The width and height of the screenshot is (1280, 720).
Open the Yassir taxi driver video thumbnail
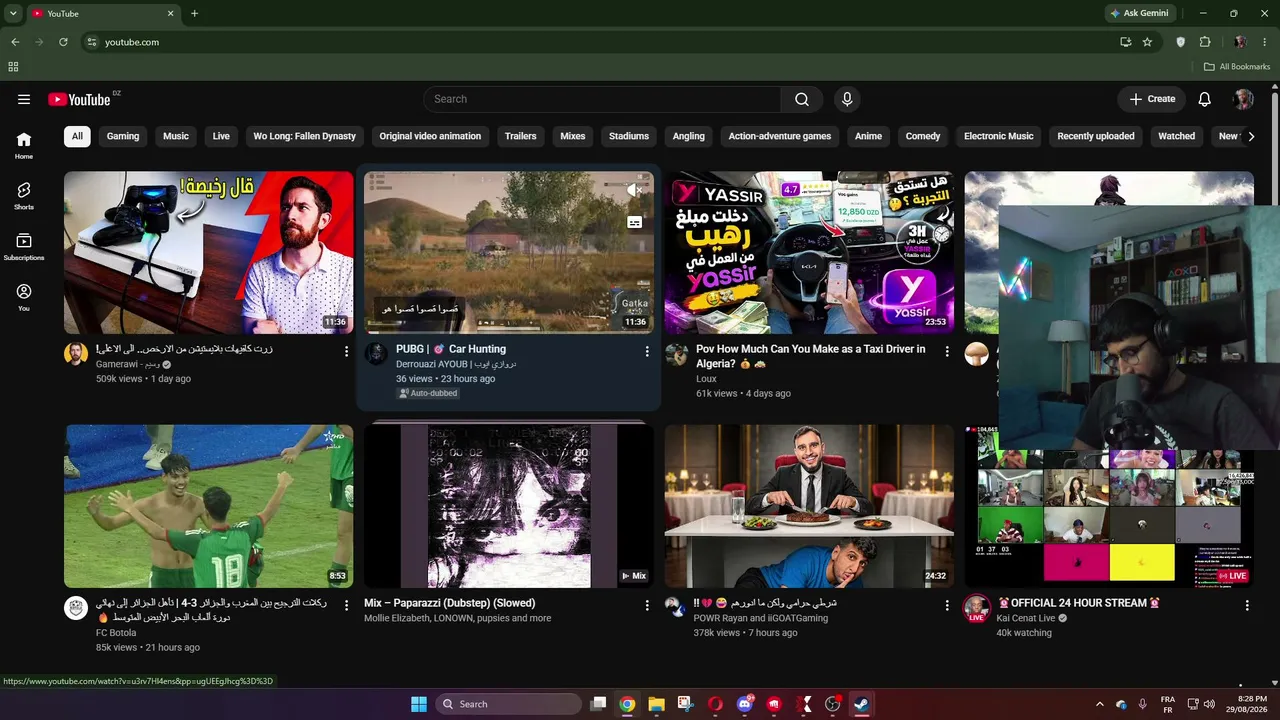809,252
